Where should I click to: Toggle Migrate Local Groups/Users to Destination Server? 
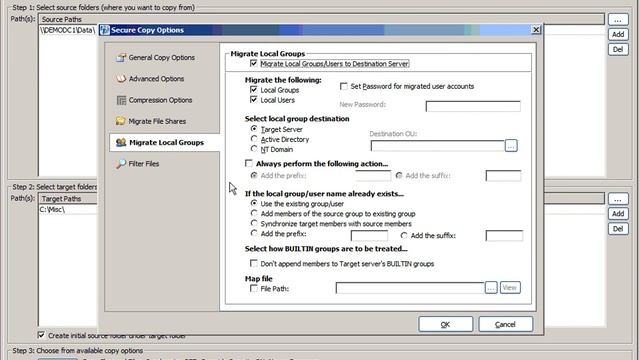(253, 64)
